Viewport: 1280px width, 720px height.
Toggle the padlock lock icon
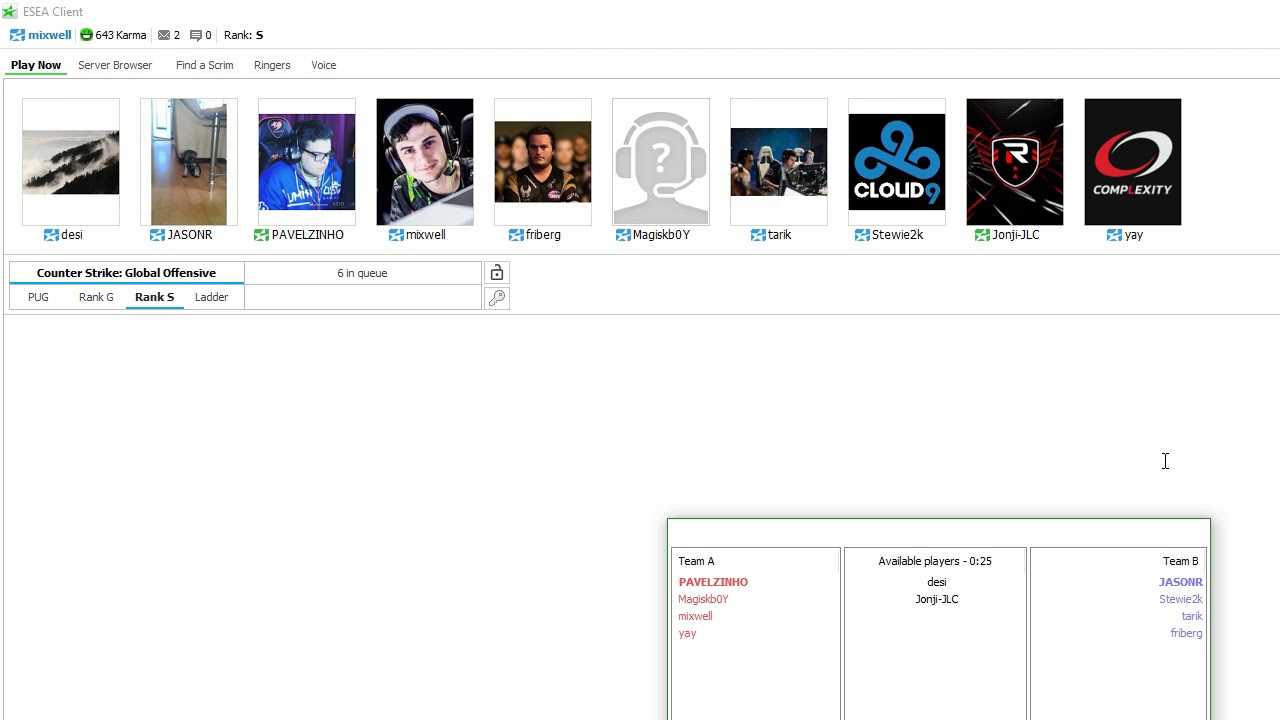[497, 273]
